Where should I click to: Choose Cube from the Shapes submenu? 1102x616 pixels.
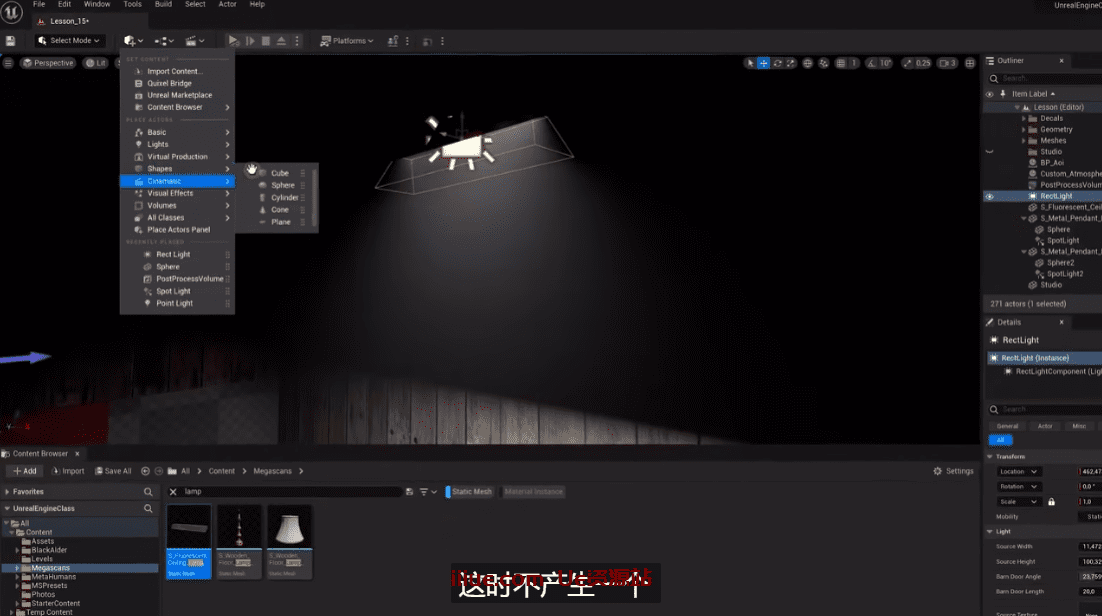tap(279, 173)
